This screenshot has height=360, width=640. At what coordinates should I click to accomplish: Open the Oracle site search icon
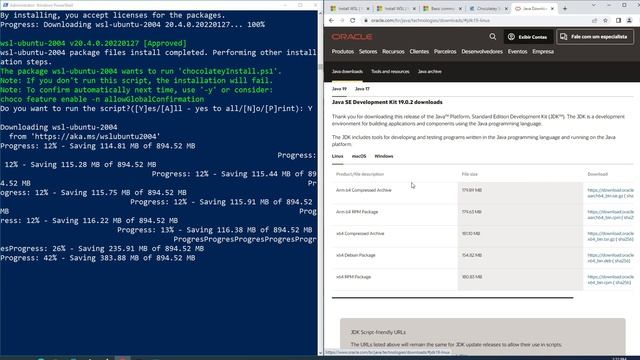click(x=493, y=37)
